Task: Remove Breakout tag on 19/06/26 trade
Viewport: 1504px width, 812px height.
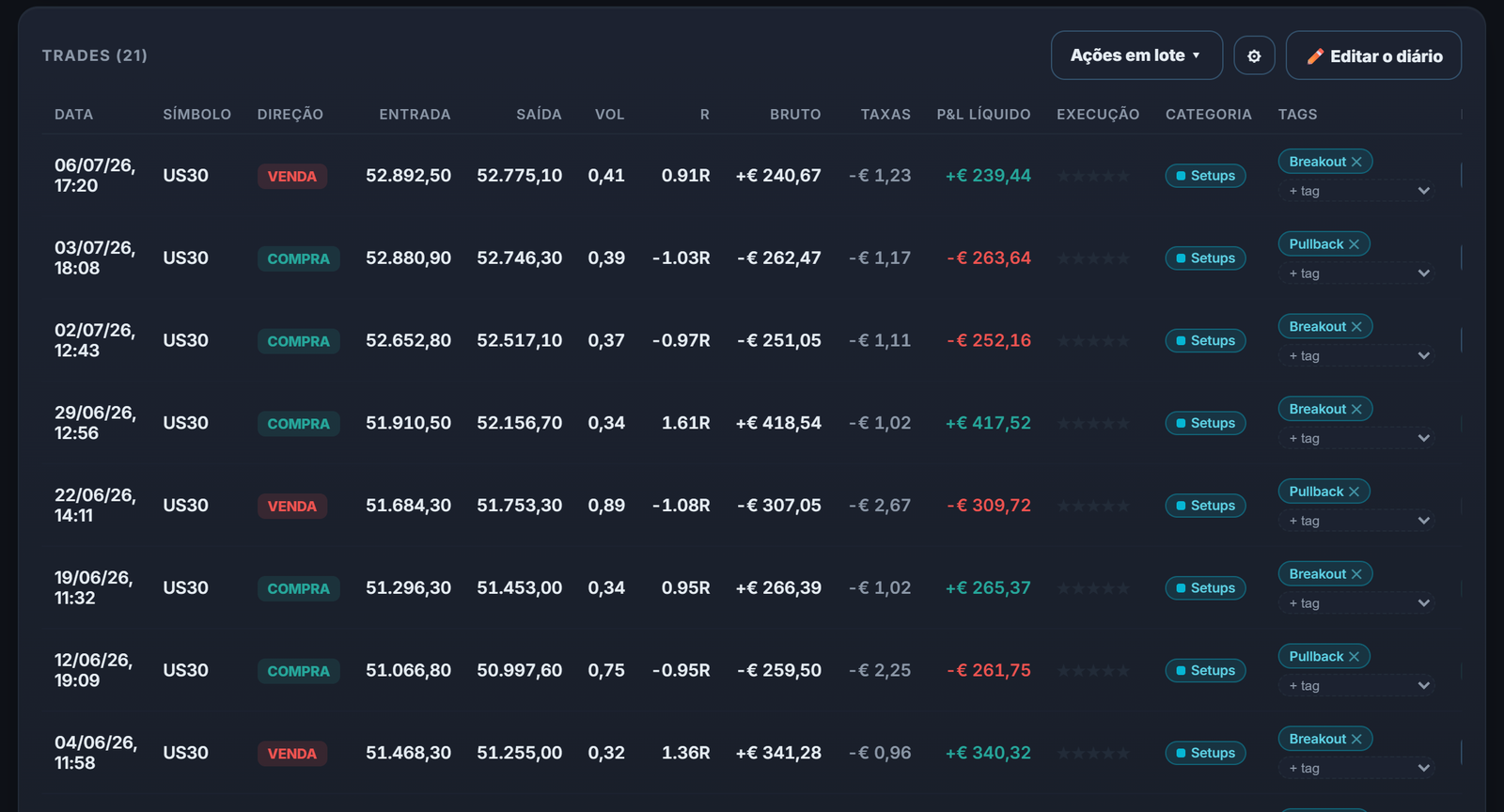Action: [x=1356, y=574]
